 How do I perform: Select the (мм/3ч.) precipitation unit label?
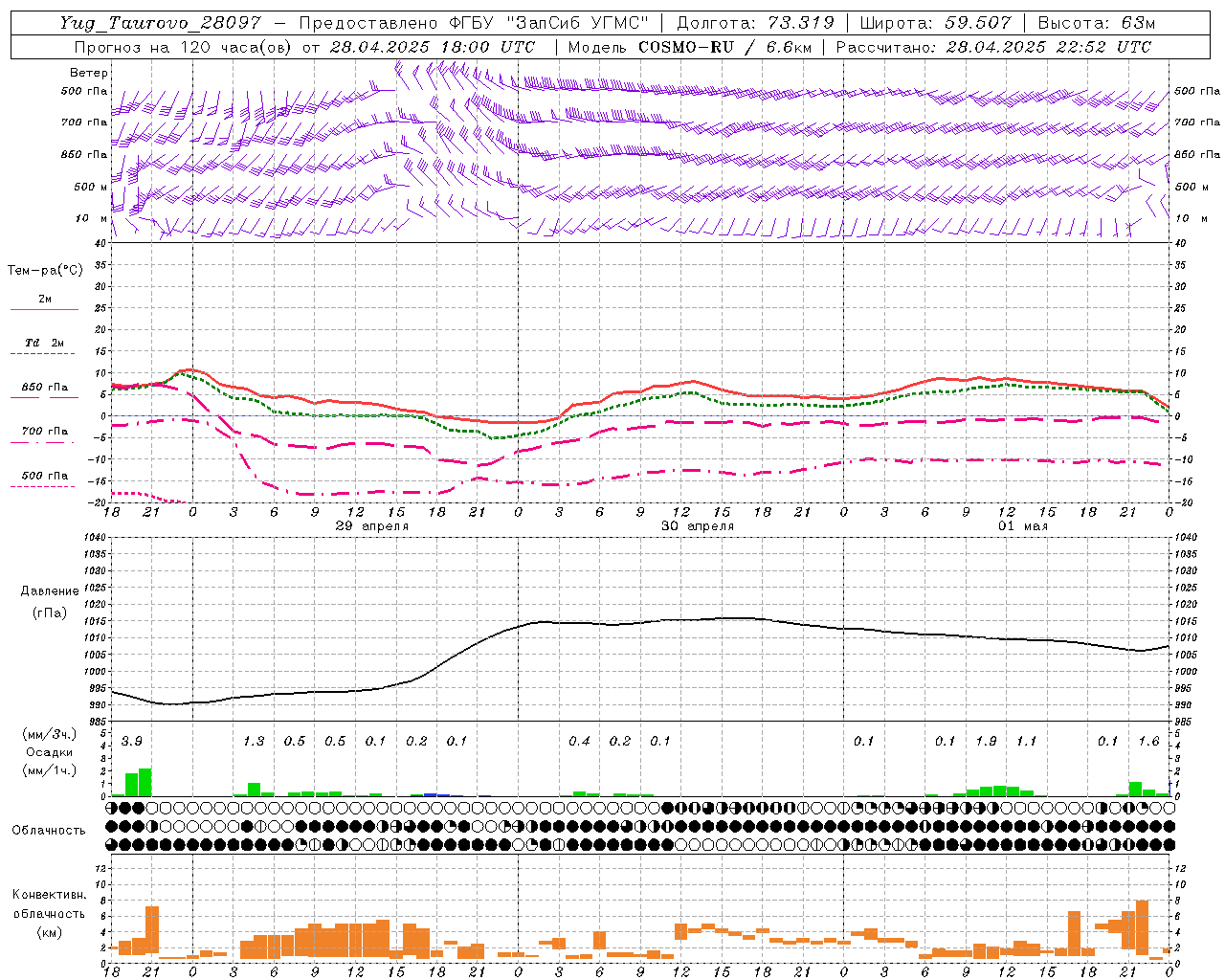[x=49, y=735]
